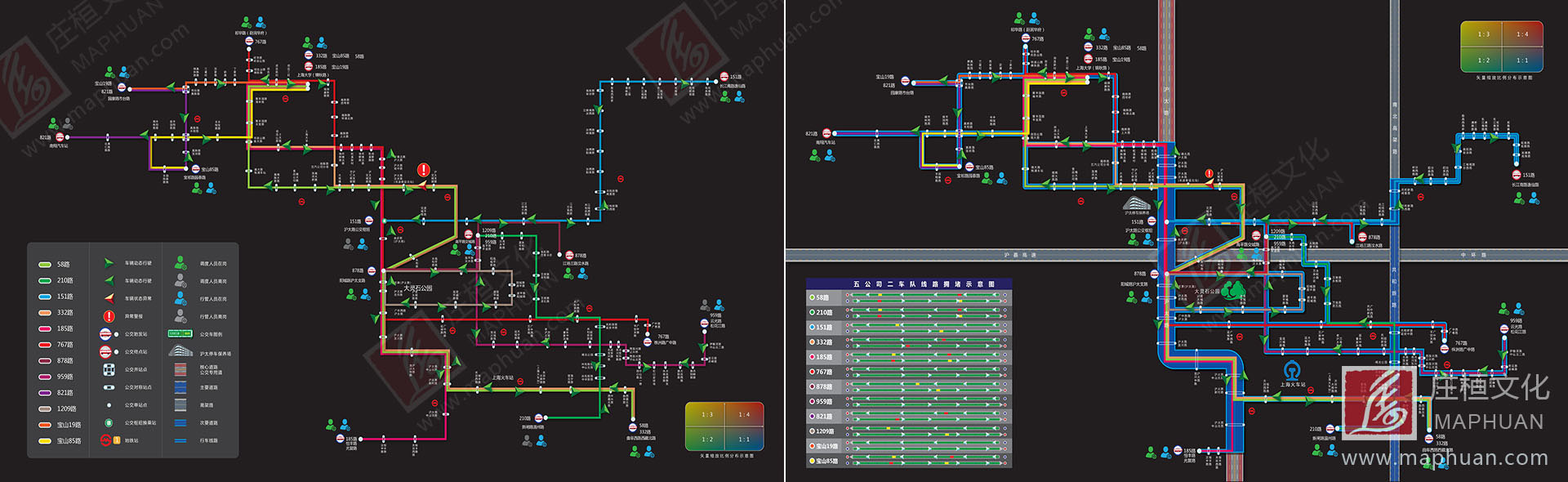Click the red abnormal vehicle arrow in legend
This screenshot has height=482, width=1568.
click(x=109, y=298)
